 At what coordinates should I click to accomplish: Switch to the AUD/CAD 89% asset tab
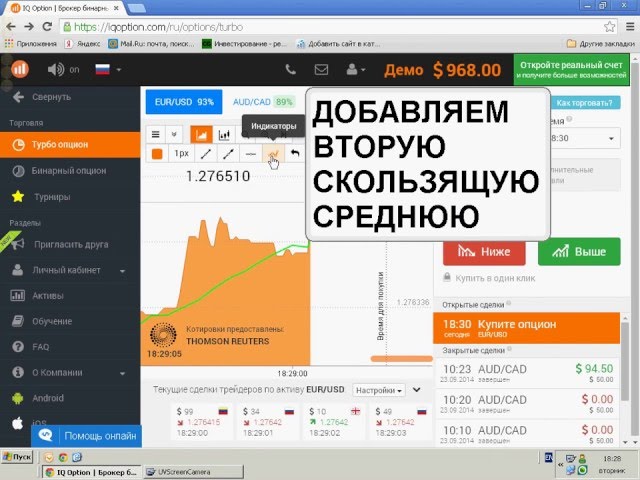click(x=263, y=102)
